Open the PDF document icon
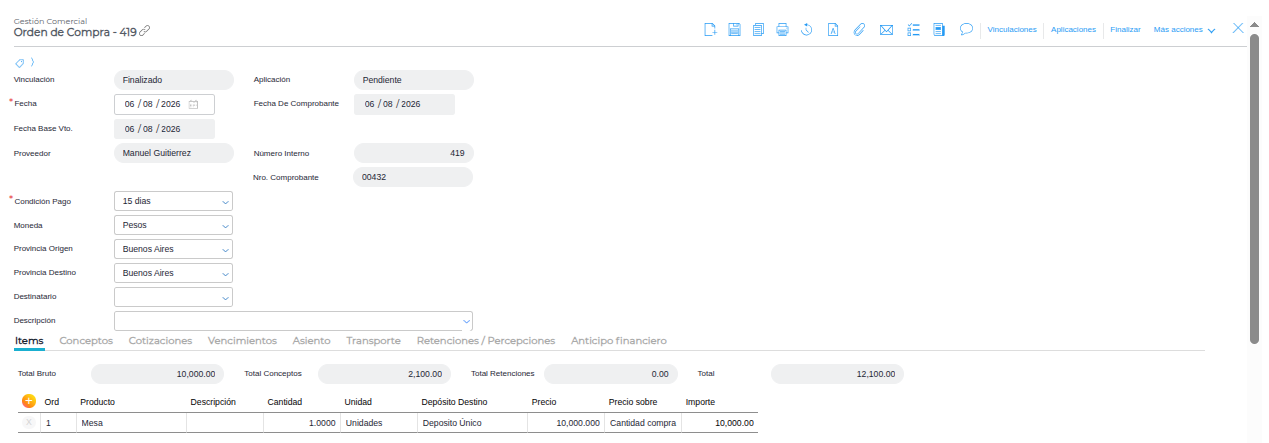 832,30
